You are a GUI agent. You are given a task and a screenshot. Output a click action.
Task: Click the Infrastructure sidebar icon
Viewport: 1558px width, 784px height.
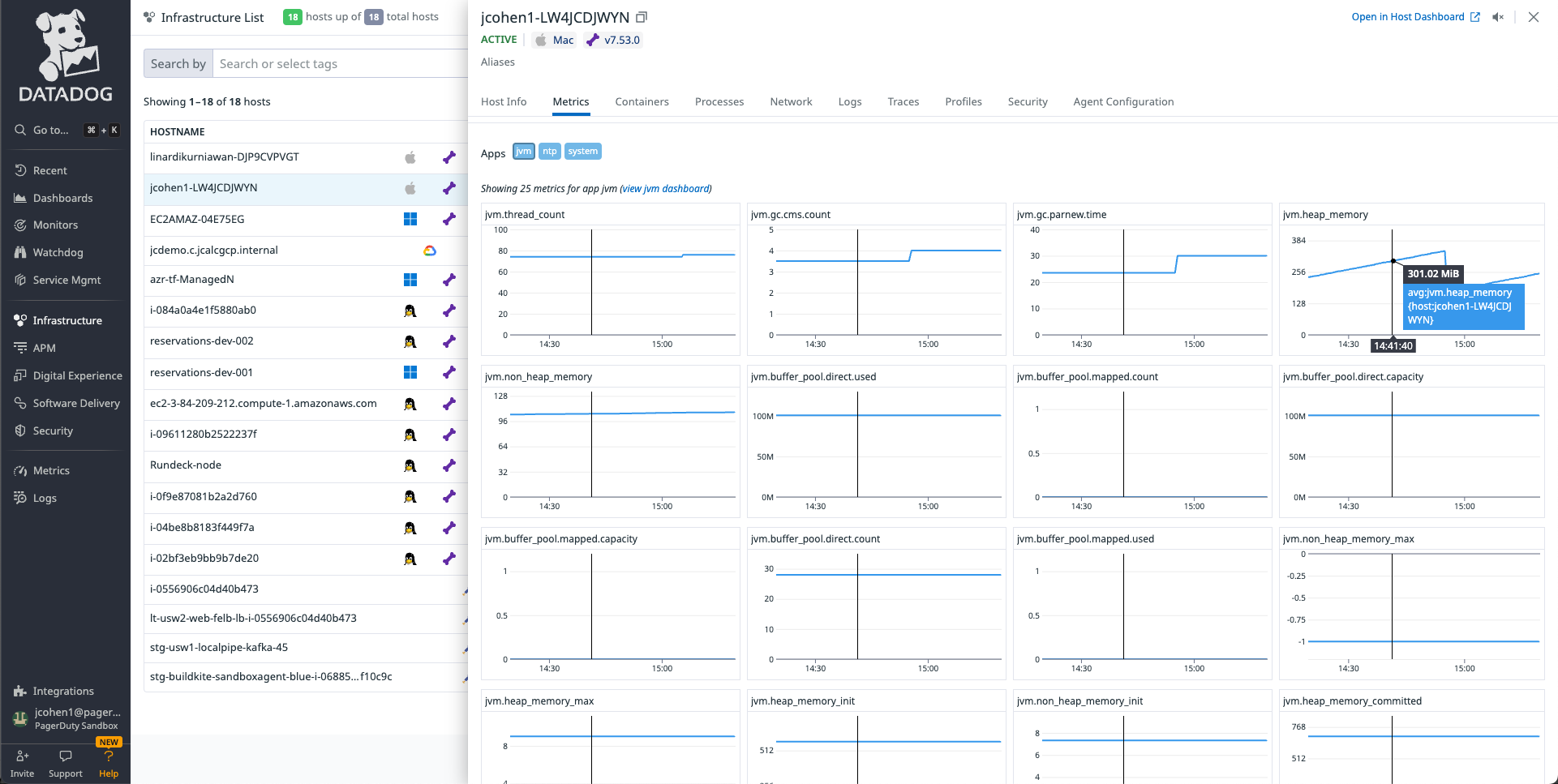coord(20,320)
